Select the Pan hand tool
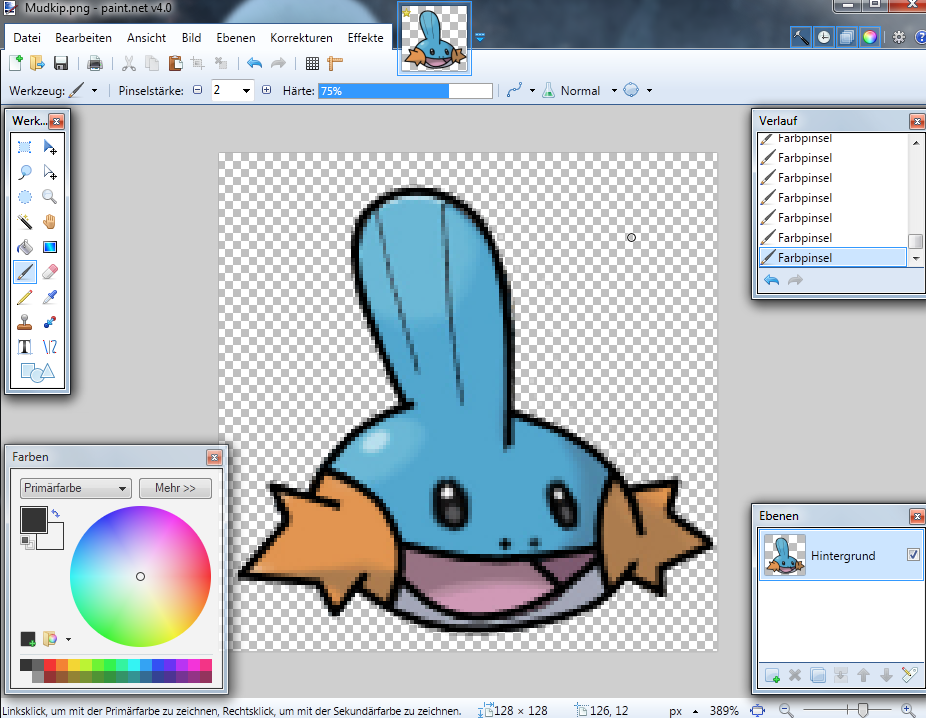Screen dimensions: 926x718 tap(50, 222)
